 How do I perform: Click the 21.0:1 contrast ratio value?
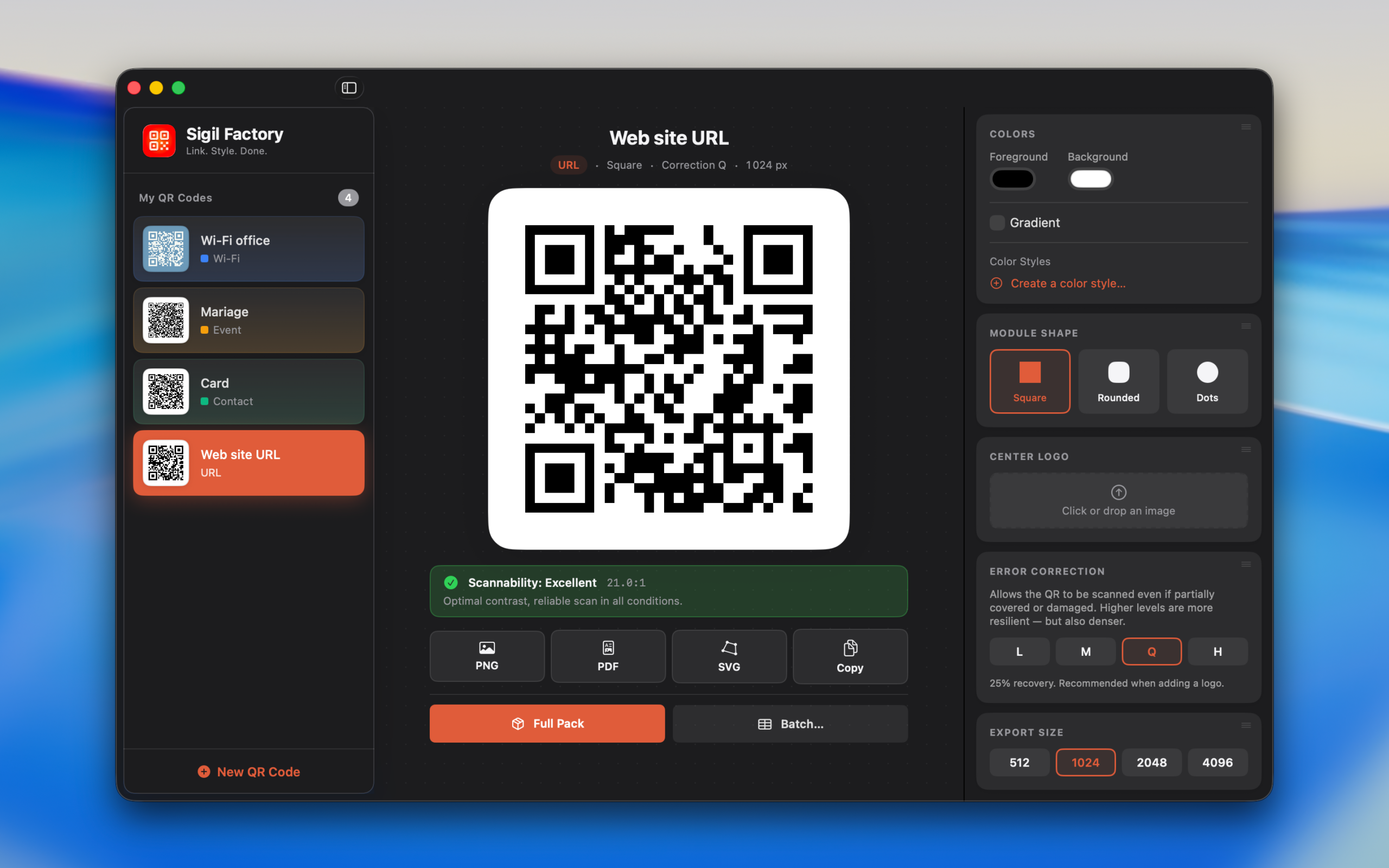(626, 583)
